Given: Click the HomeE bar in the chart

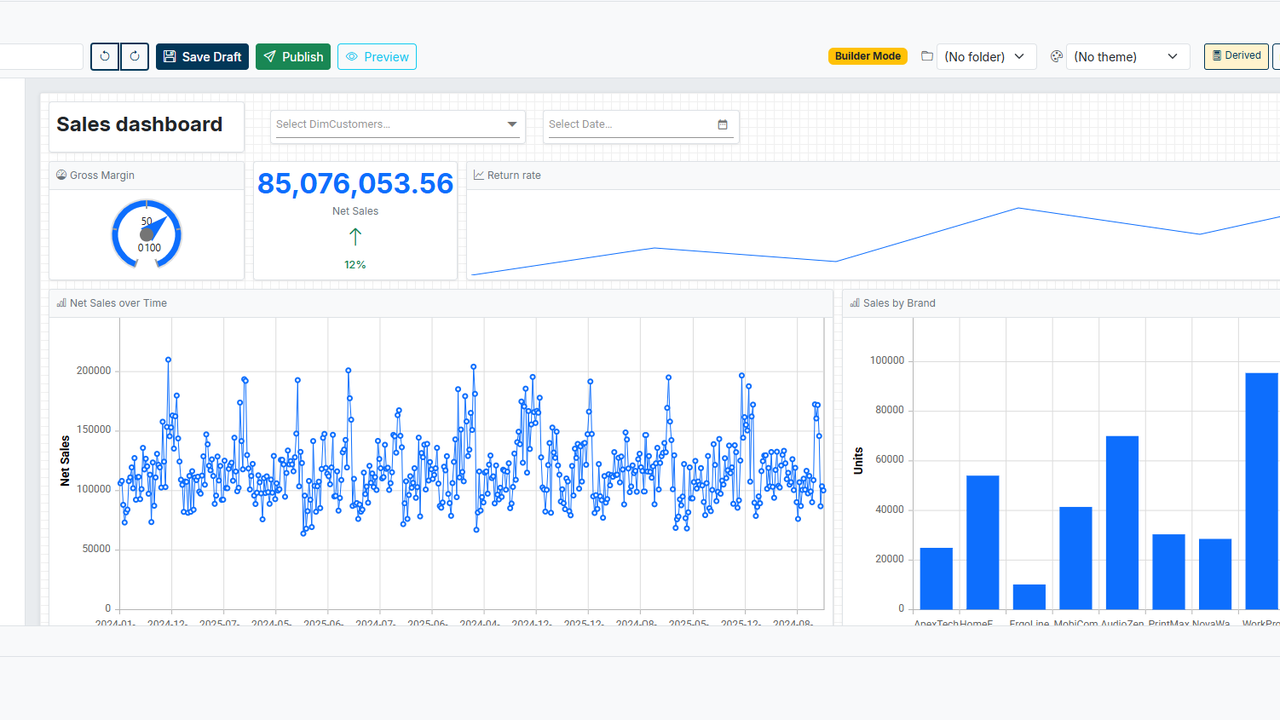Looking at the screenshot, I should [x=982, y=542].
